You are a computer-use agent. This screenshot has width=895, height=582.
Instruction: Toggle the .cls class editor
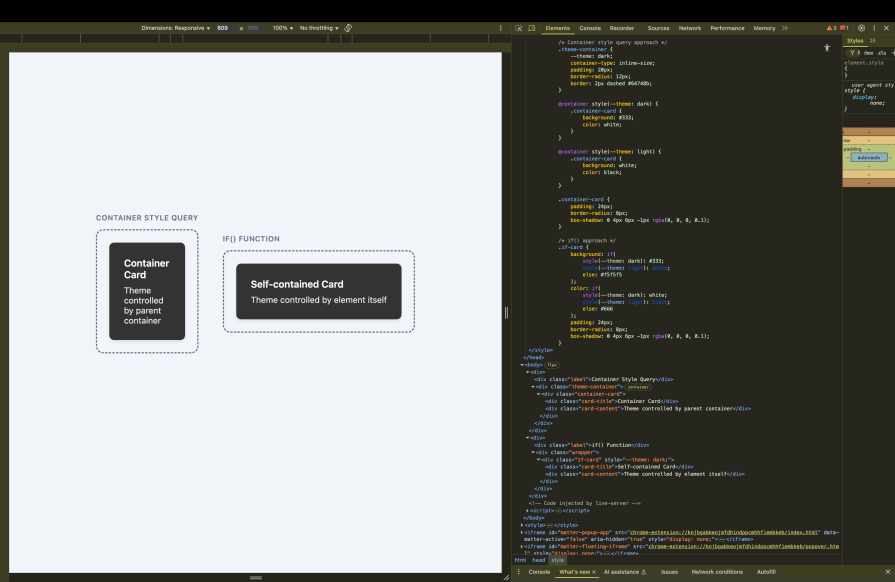pyautogui.click(x=883, y=52)
